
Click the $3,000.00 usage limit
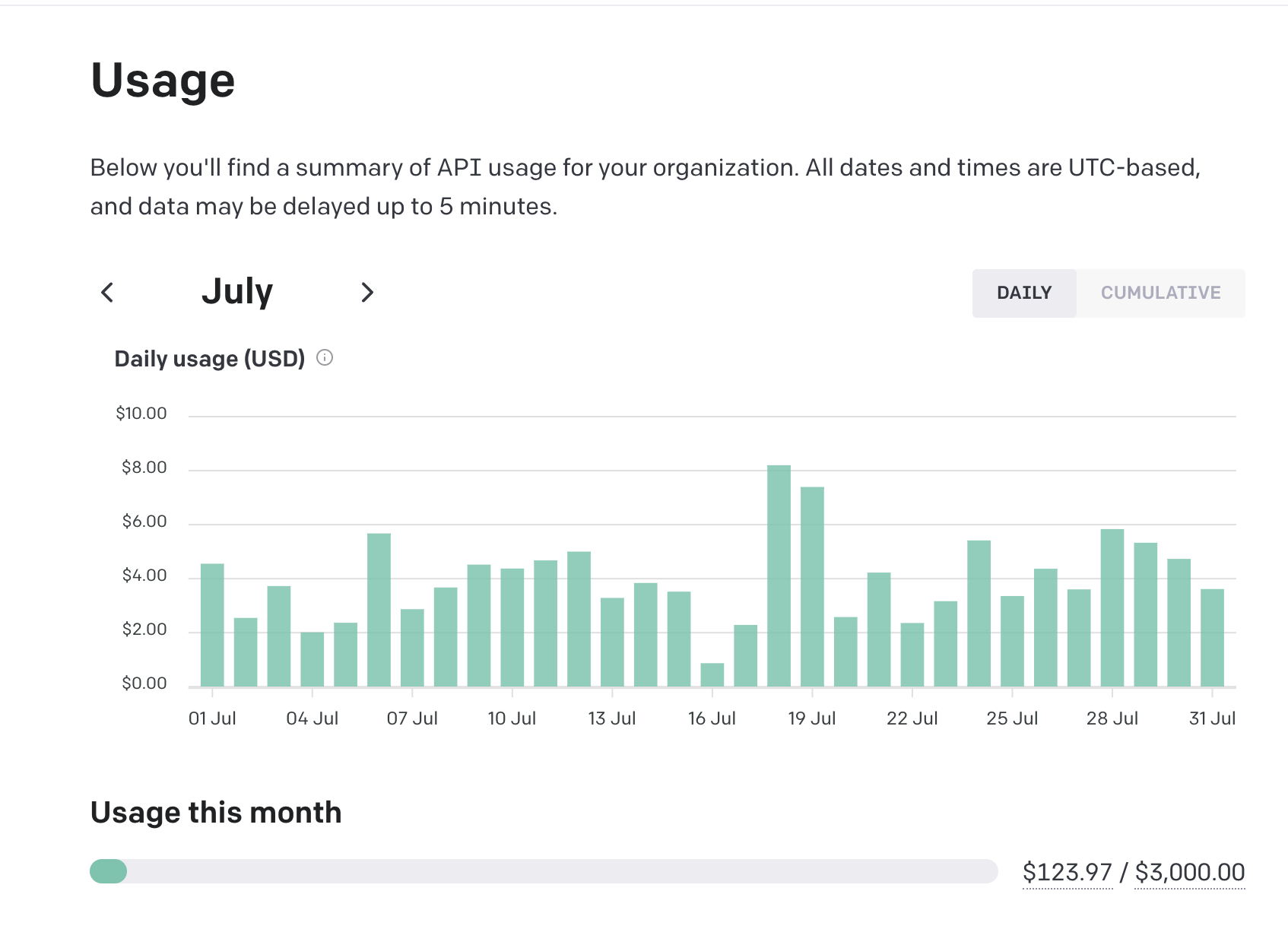coord(1189,872)
